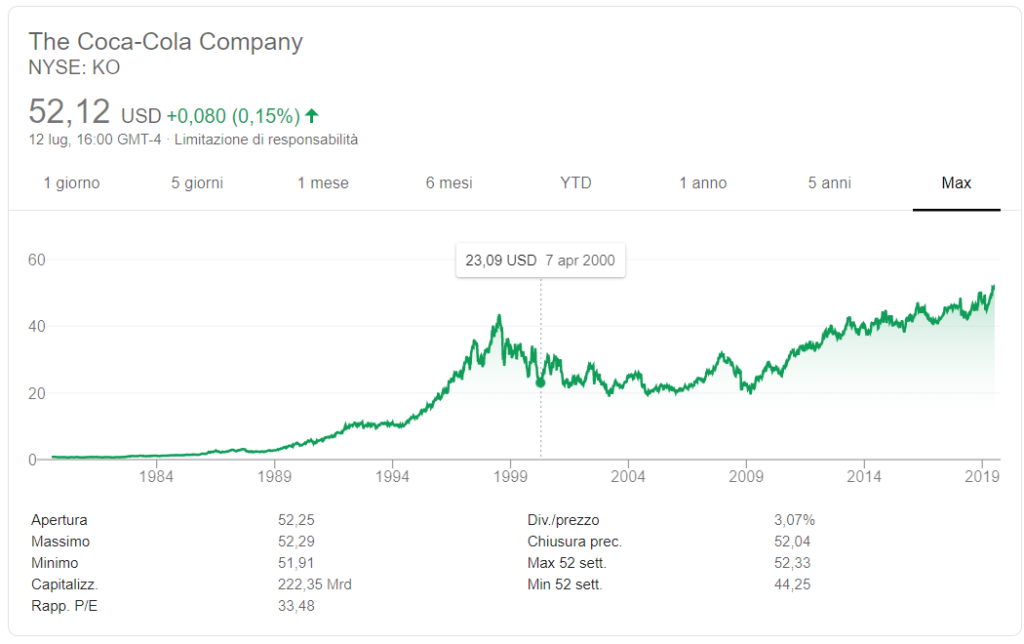The image size is (1024, 644).
Task: Click the 222,35 Mrd capitalization value
Action: click(315, 585)
